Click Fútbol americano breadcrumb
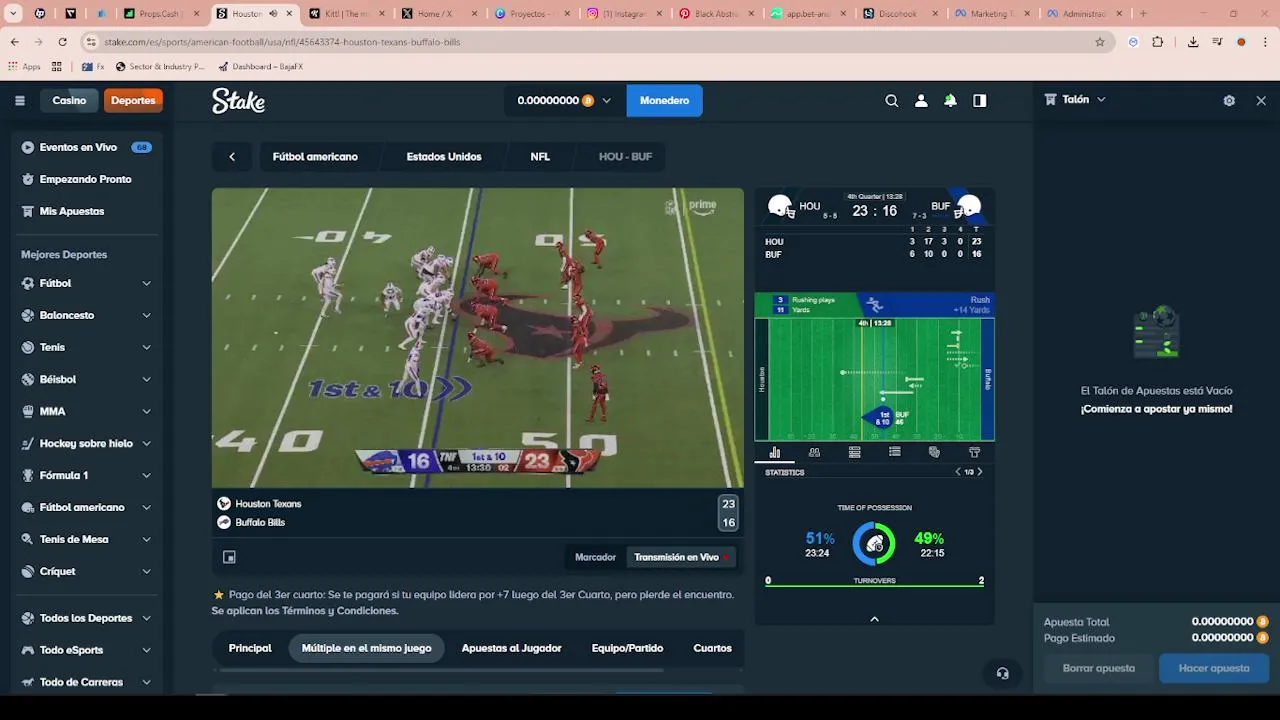The height and width of the screenshot is (720, 1280). 315,157
